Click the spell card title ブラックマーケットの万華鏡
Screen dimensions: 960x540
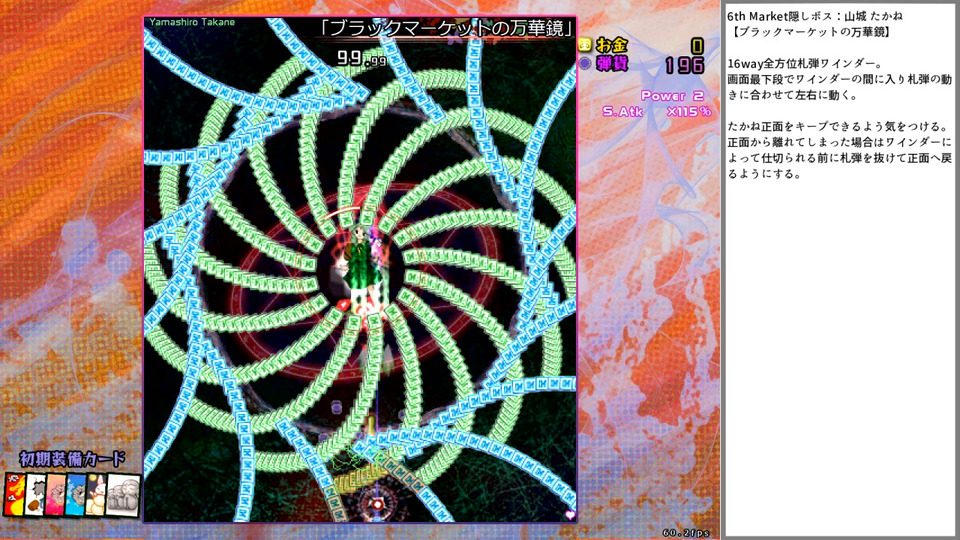point(448,28)
